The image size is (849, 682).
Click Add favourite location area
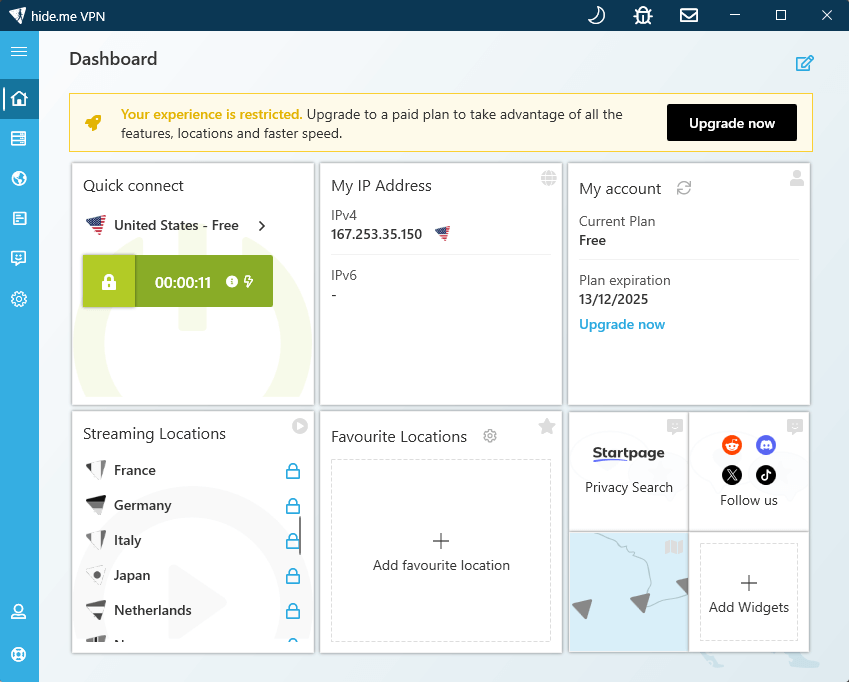[x=441, y=551]
